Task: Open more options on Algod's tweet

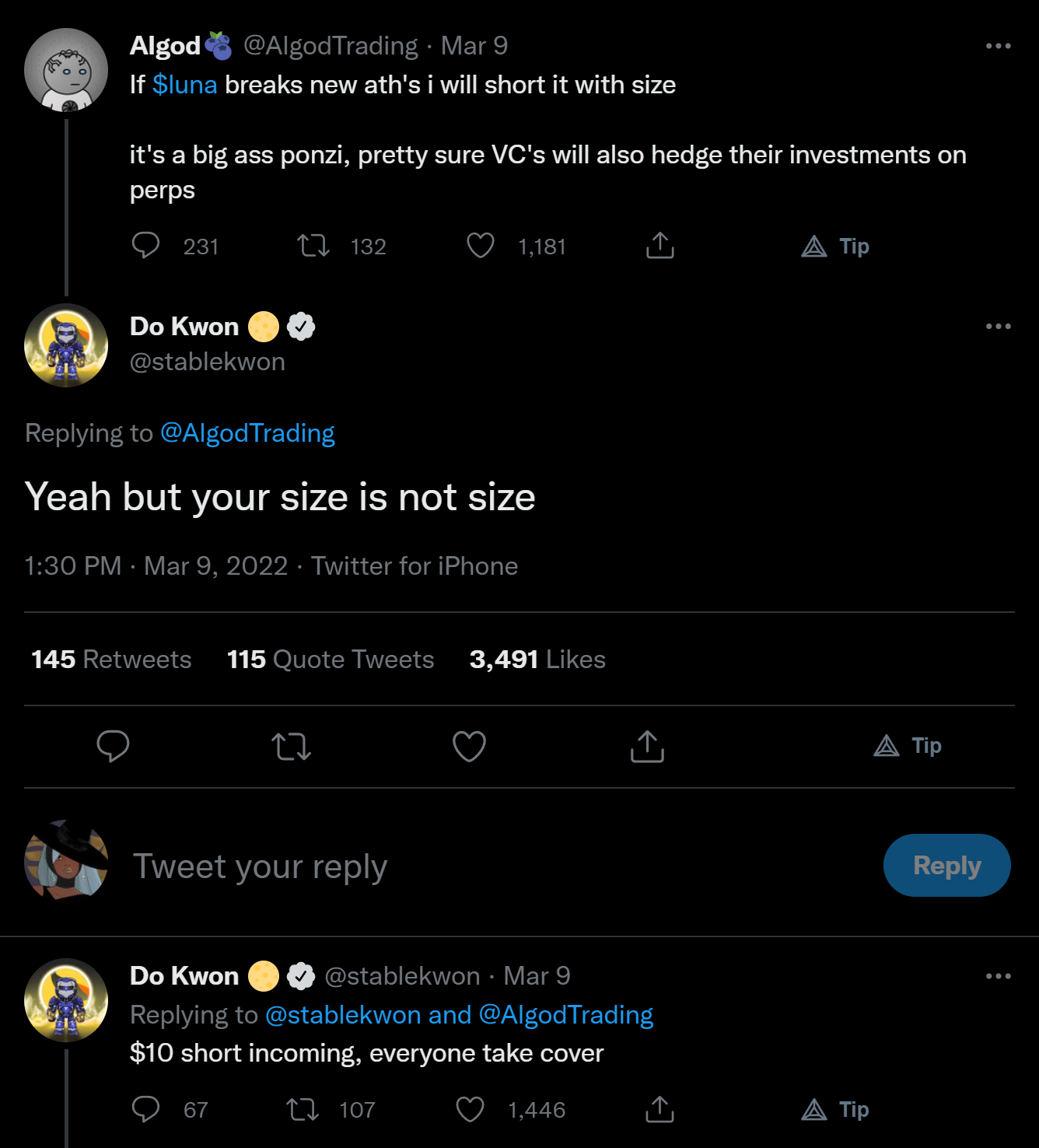Action: 998,47
